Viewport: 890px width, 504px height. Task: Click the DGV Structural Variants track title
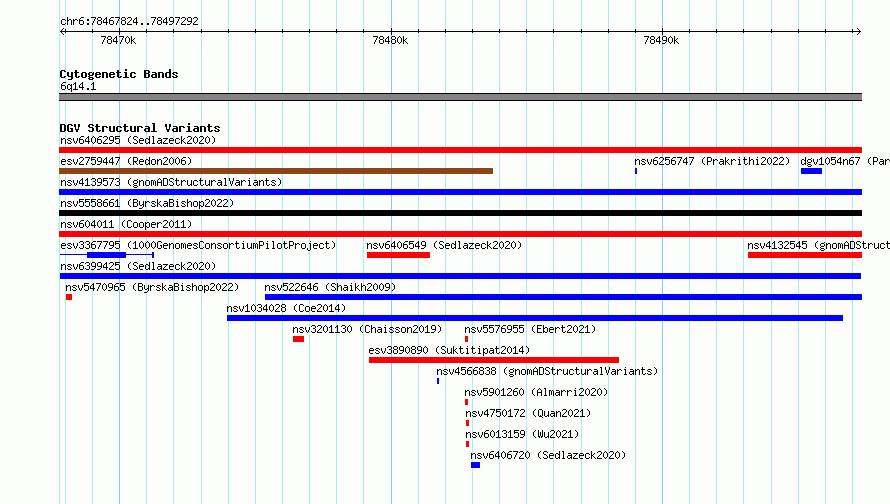pyautogui.click(x=140, y=128)
